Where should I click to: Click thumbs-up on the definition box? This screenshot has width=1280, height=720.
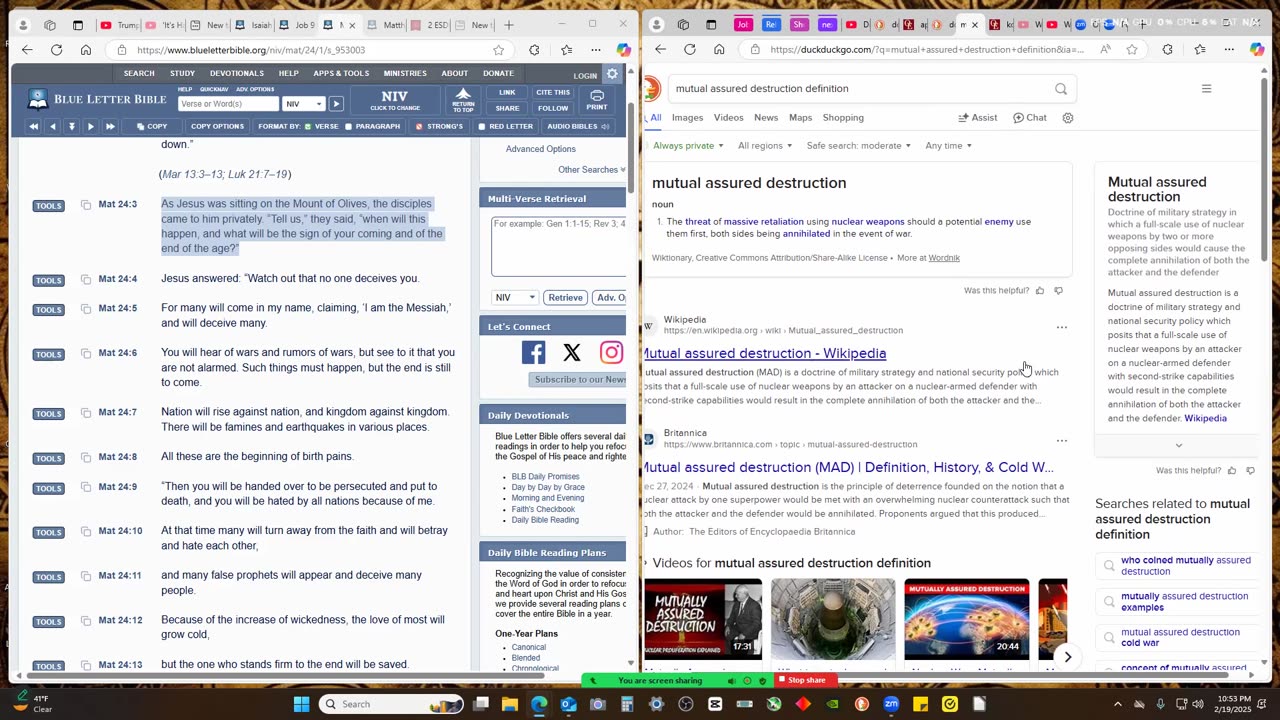coord(1040,291)
